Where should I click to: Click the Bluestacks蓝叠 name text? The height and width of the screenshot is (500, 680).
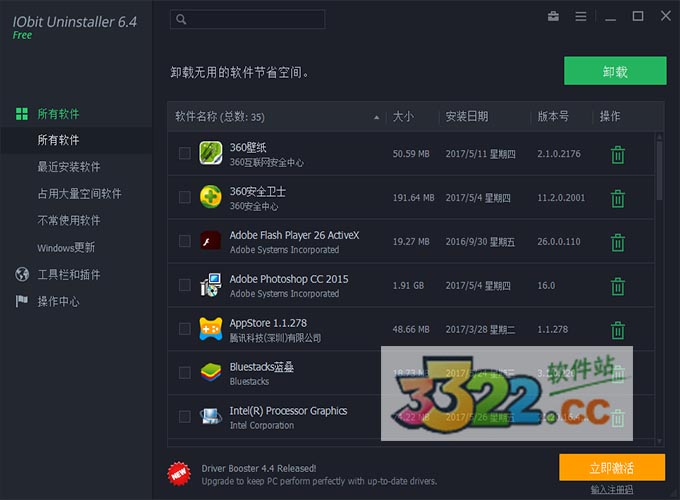(x=262, y=367)
